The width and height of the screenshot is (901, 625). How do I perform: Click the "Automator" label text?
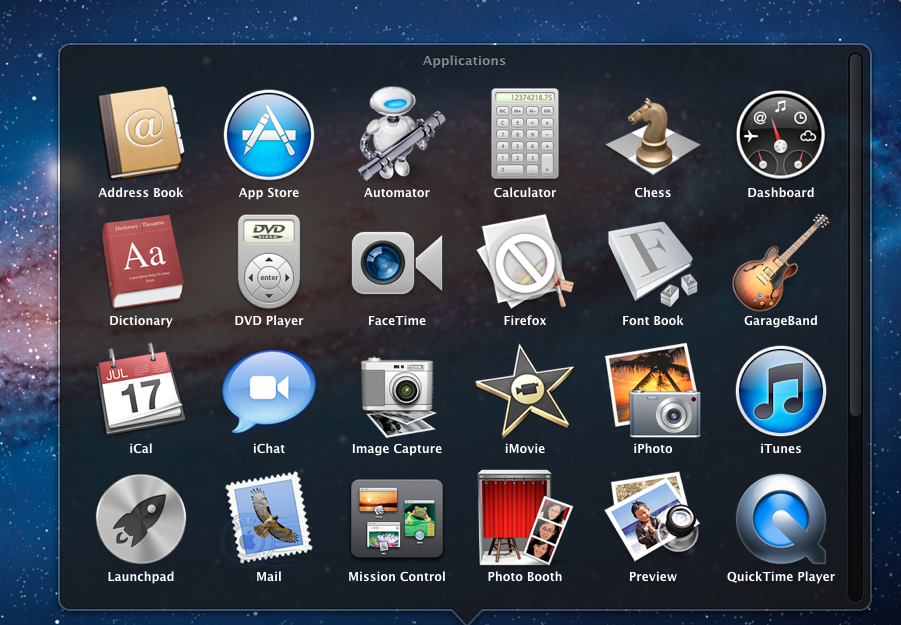[397, 192]
